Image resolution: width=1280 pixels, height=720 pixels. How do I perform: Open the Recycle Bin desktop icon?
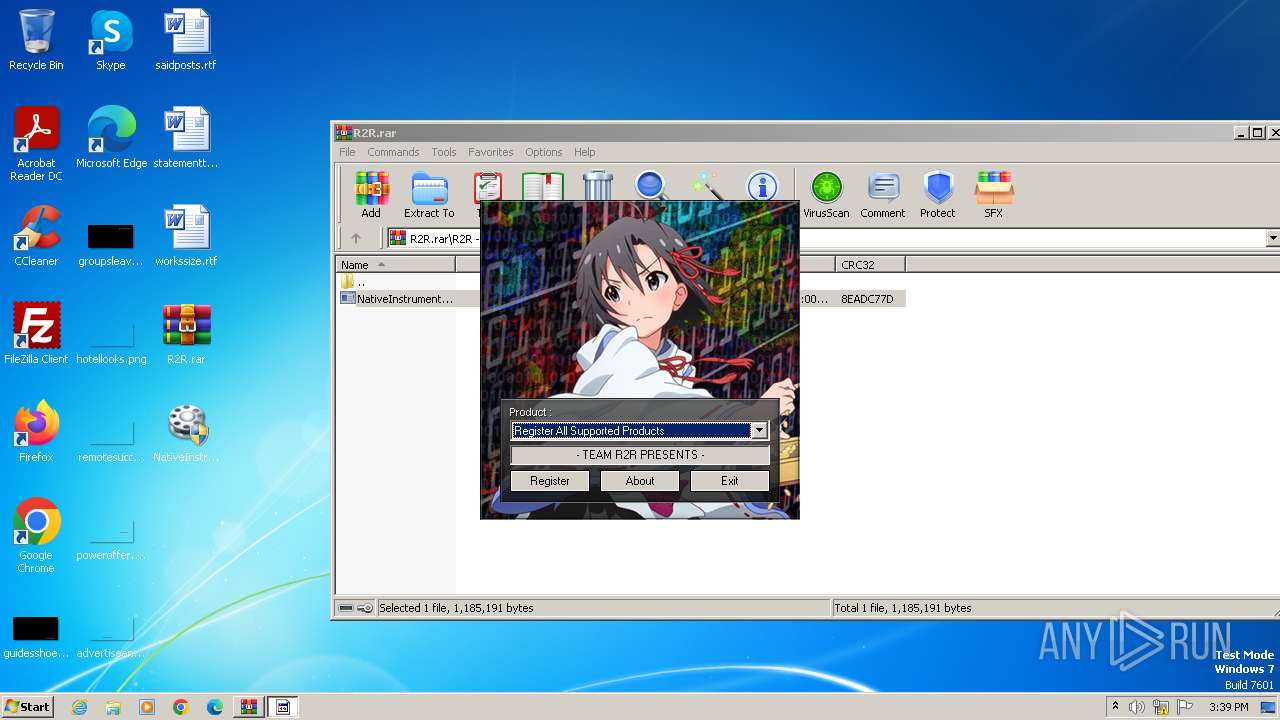click(x=36, y=40)
